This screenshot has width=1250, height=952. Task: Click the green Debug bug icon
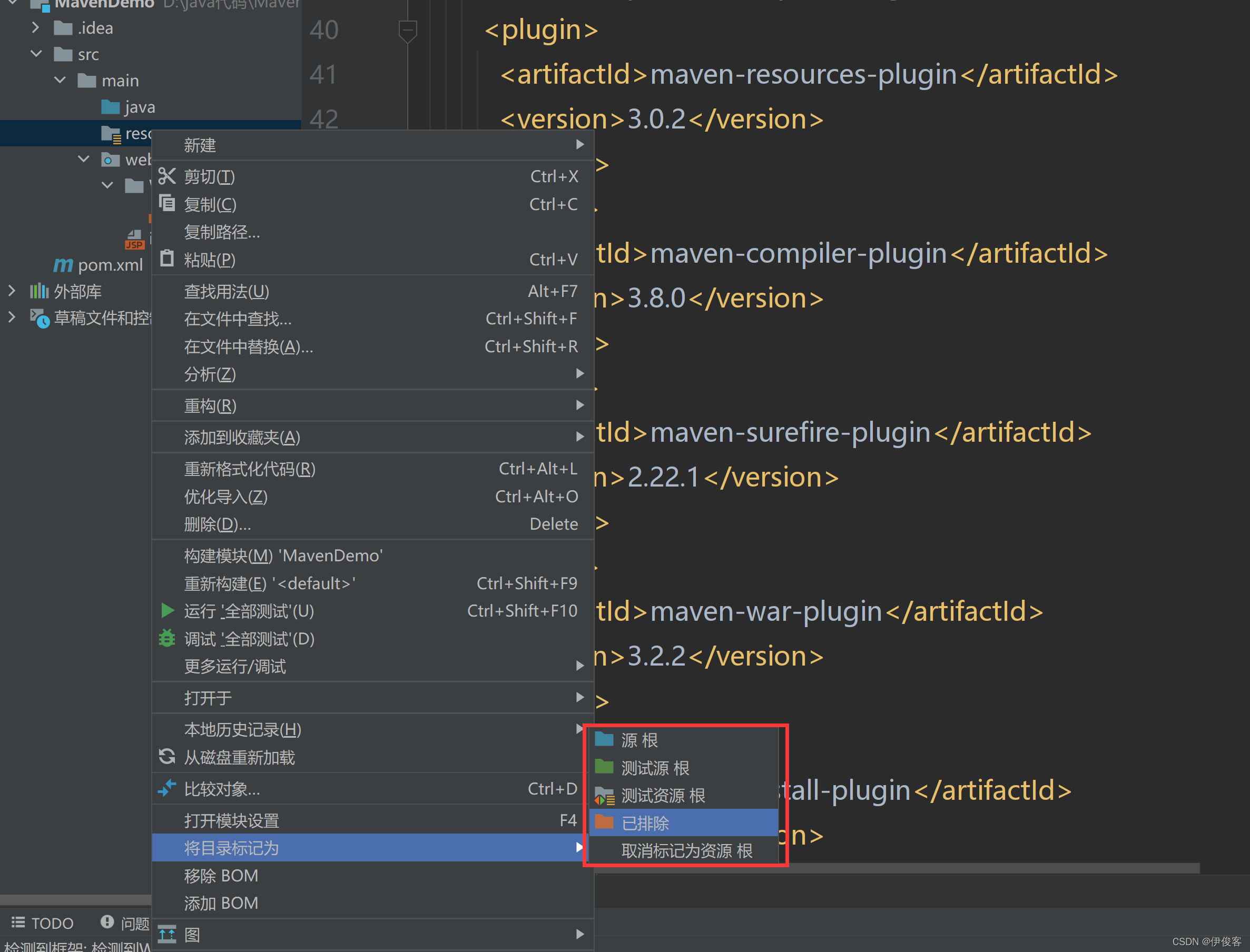coord(166,638)
